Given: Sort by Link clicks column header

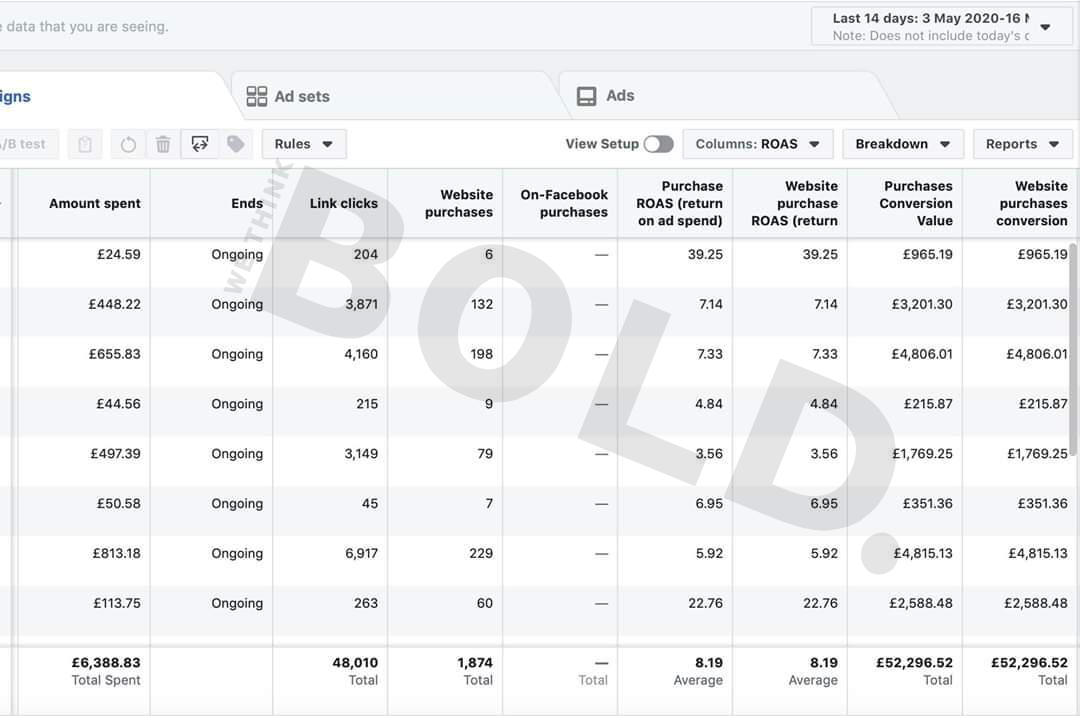Looking at the screenshot, I should (x=343, y=203).
